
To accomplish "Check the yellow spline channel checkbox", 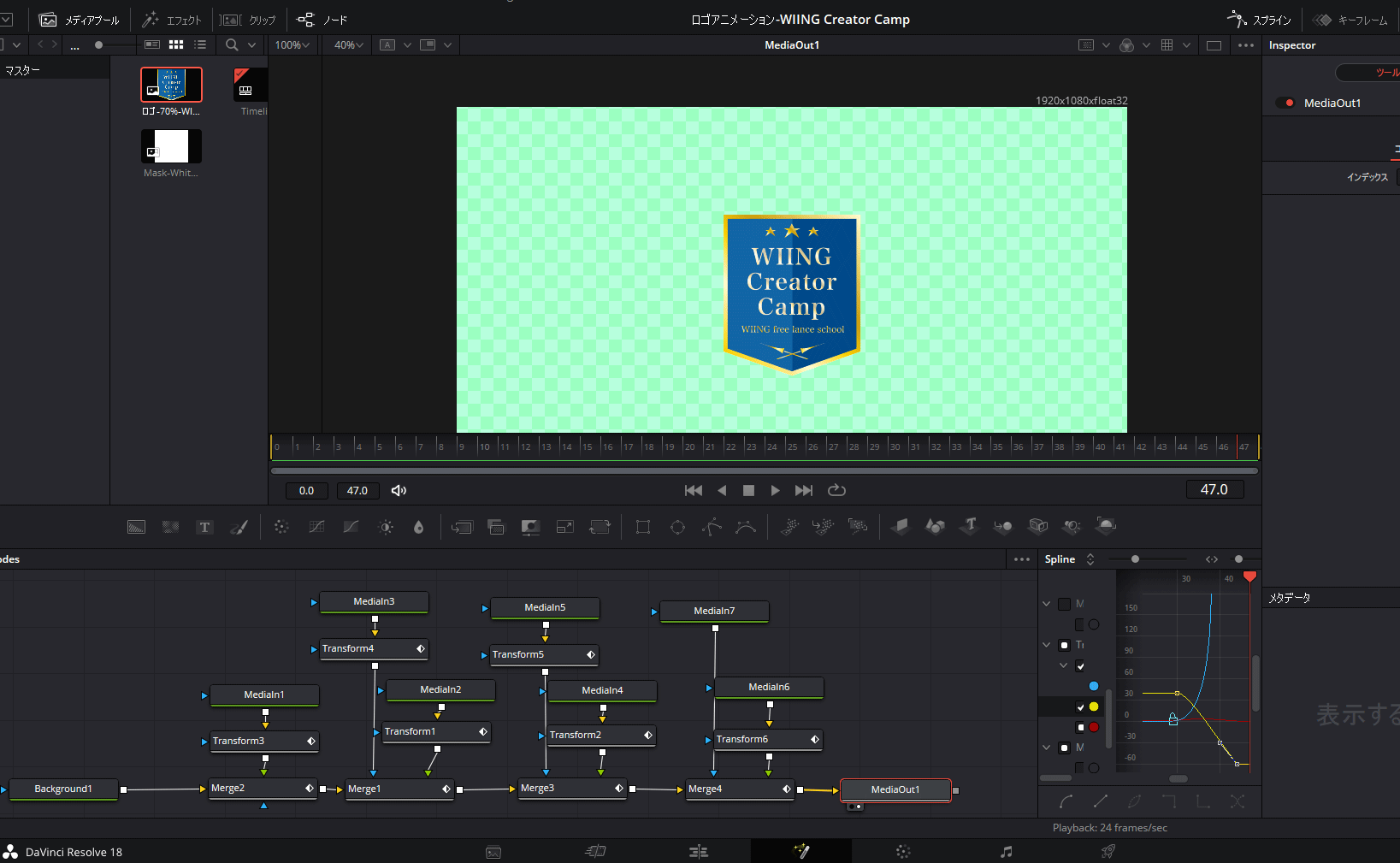I will pyautogui.click(x=1080, y=706).
